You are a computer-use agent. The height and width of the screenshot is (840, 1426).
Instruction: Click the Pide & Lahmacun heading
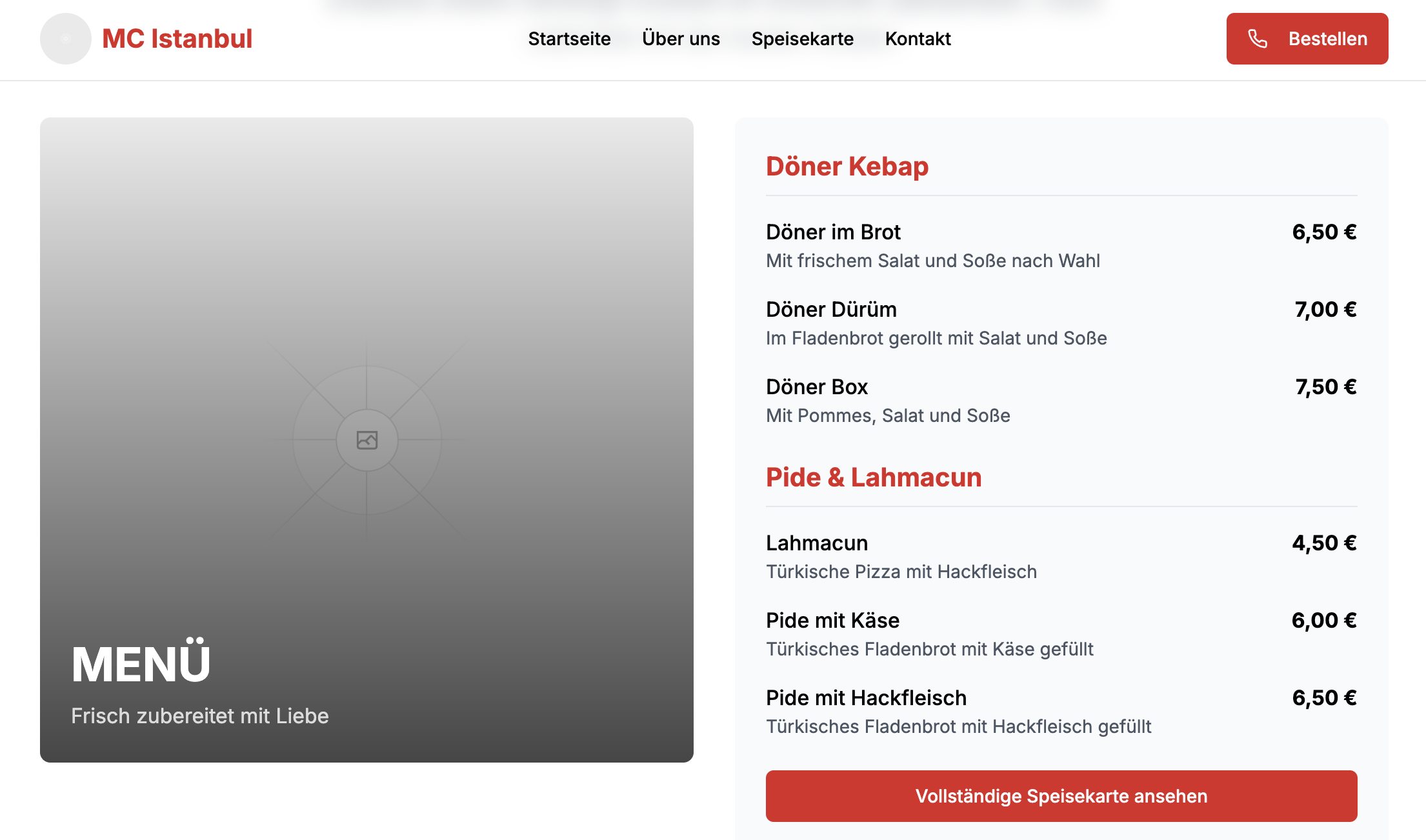click(x=874, y=477)
